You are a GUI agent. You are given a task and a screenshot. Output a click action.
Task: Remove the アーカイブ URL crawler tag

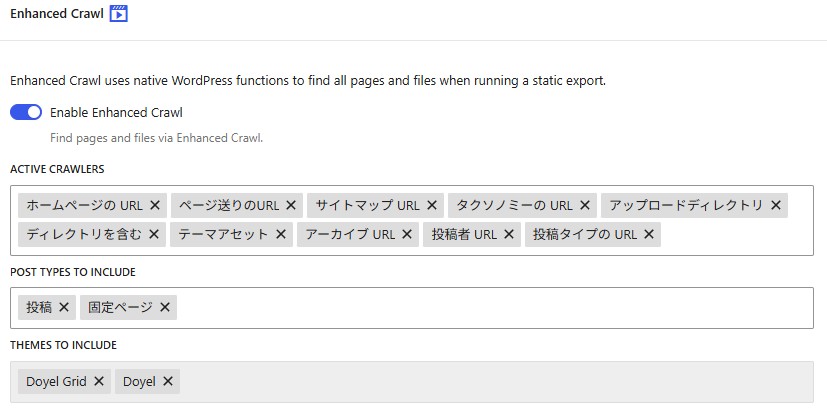tap(407, 234)
